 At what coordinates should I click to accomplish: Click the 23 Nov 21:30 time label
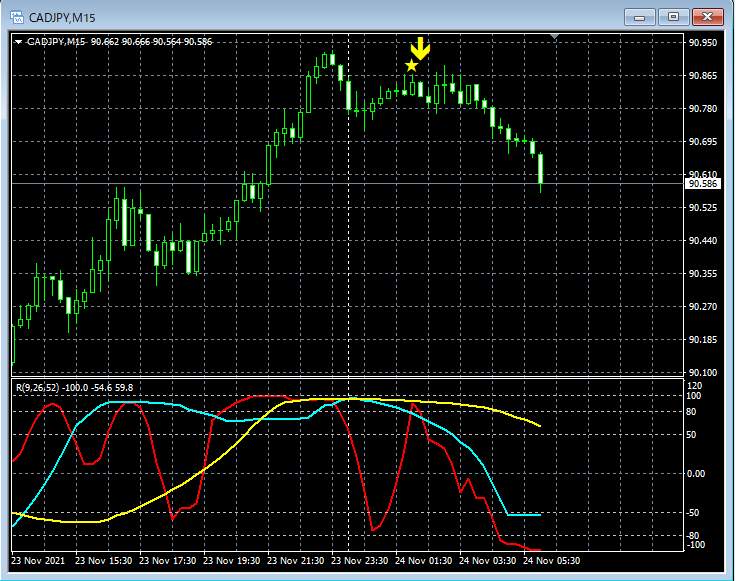click(296, 561)
